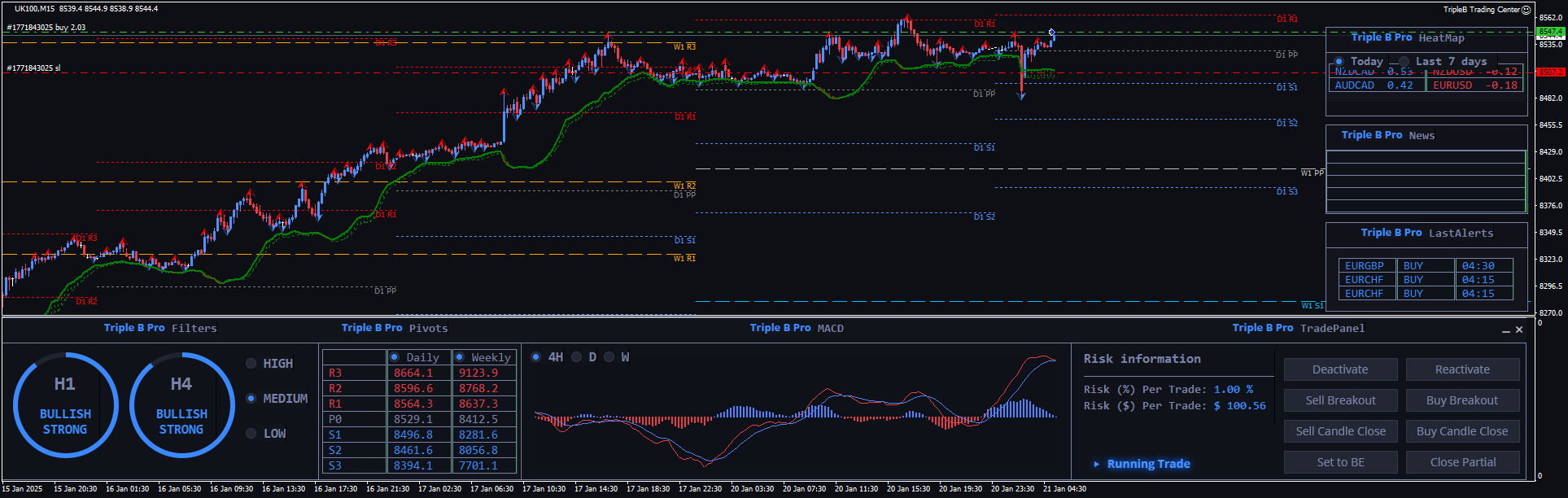This screenshot has width=1568, height=498.
Task: Select Last 7 days in HeatMap
Action: point(1404,62)
